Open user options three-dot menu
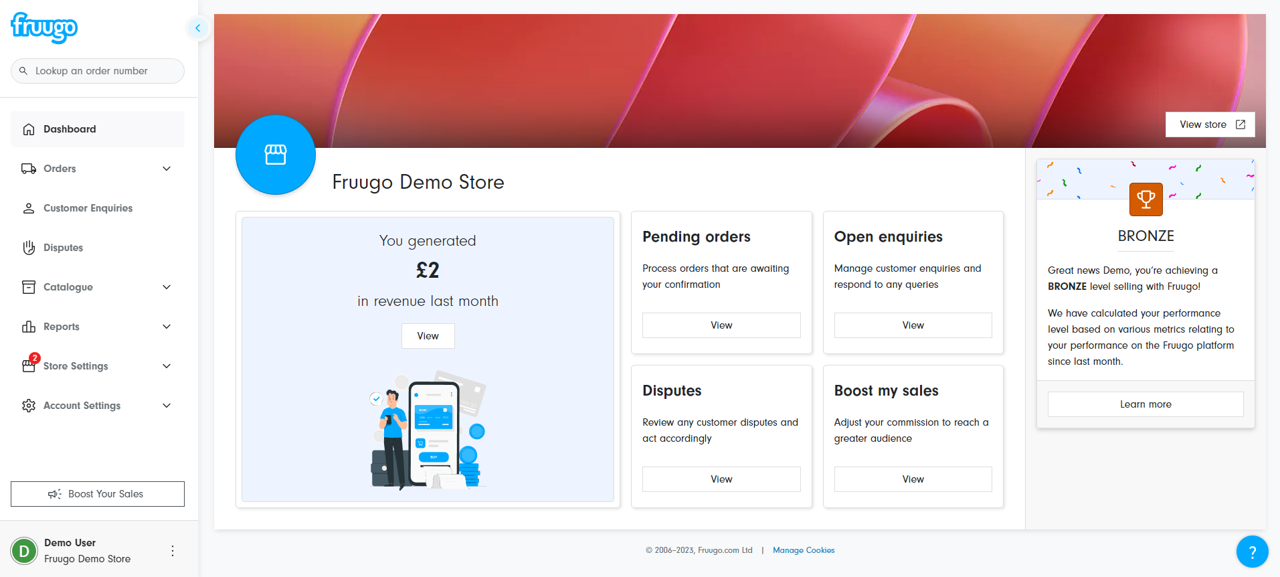Screen dimensions: 1280x577 point(172,551)
